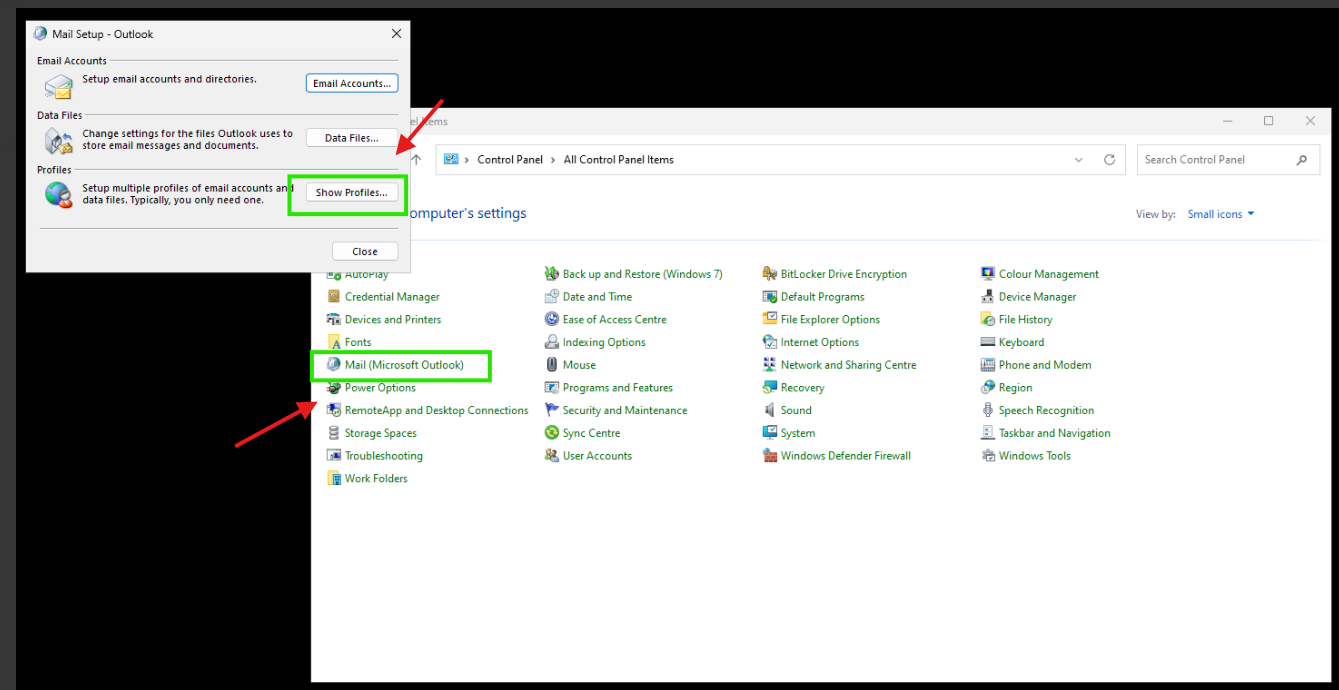The height and width of the screenshot is (690, 1339).
Task: Click the Date and Time icon
Action: coord(552,297)
